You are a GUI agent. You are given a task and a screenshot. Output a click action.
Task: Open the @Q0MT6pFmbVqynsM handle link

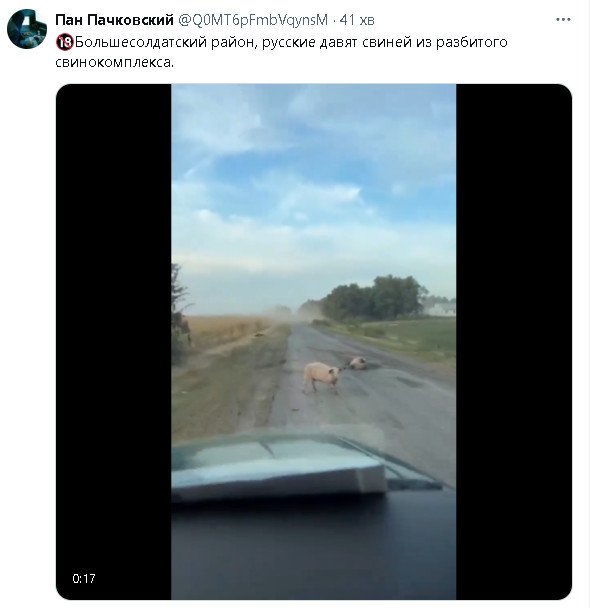pos(253,20)
